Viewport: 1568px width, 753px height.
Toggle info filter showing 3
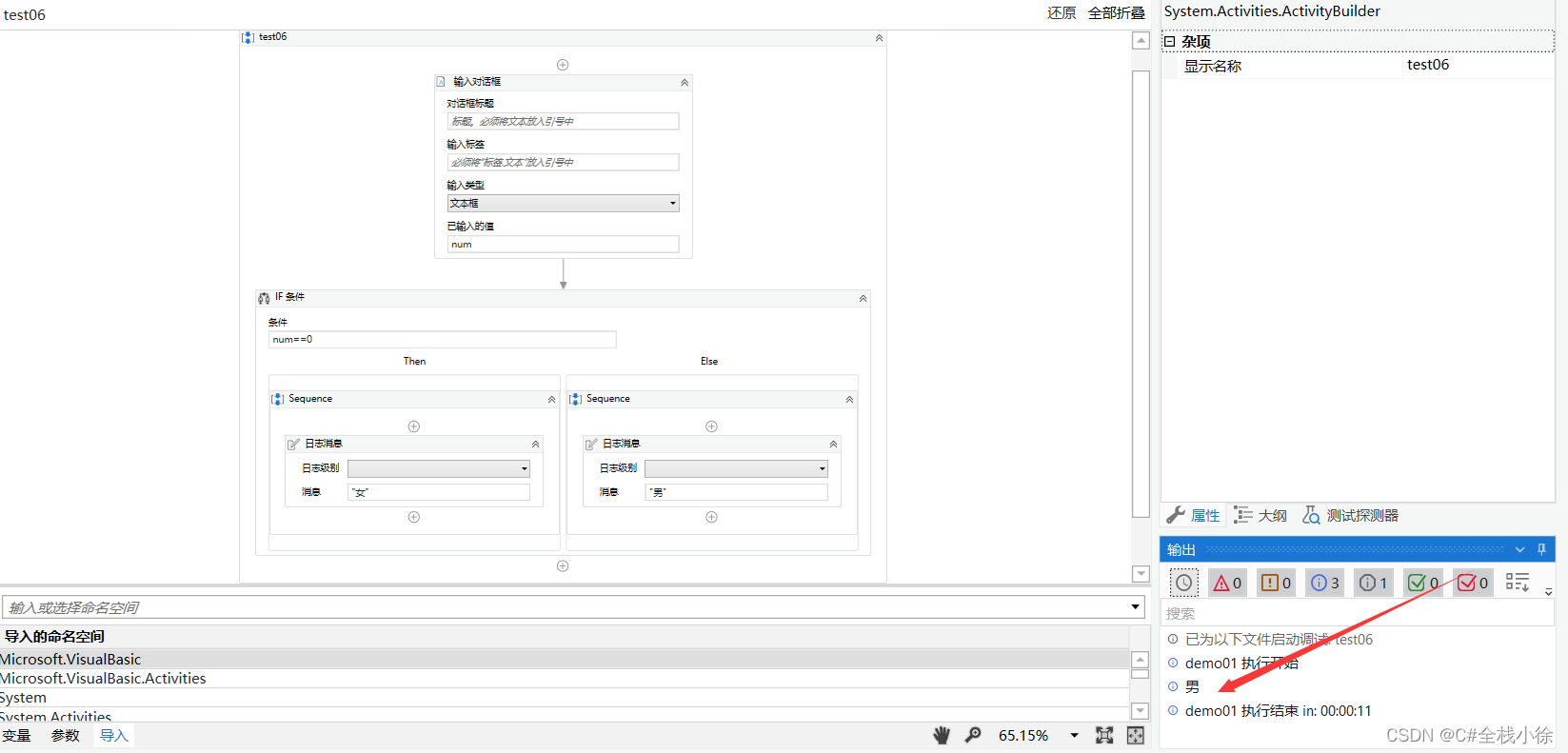pyautogui.click(x=1326, y=583)
